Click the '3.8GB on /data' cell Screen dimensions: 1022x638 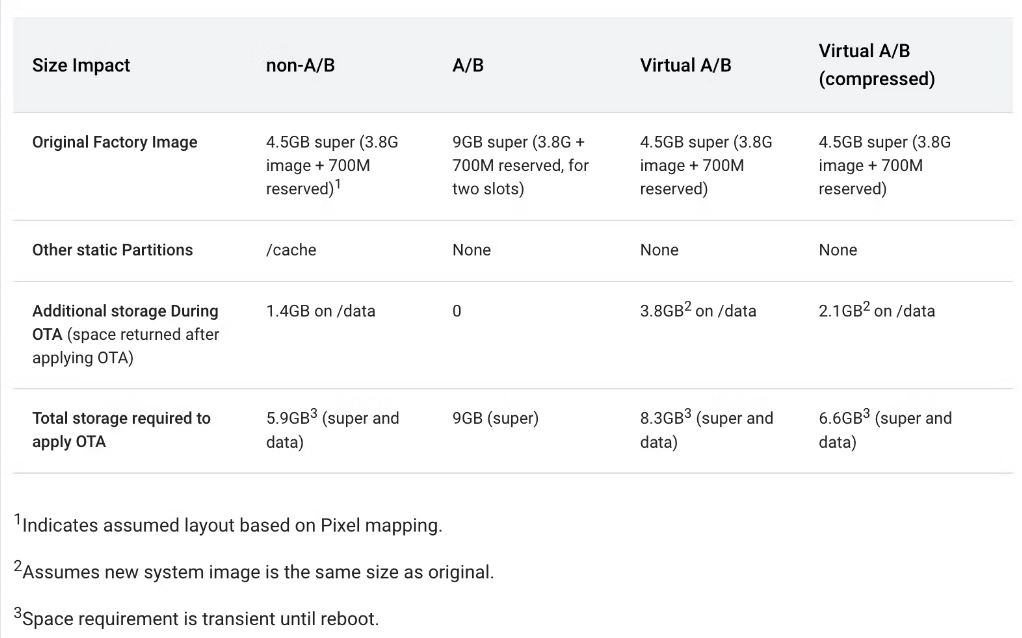(698, 311)
